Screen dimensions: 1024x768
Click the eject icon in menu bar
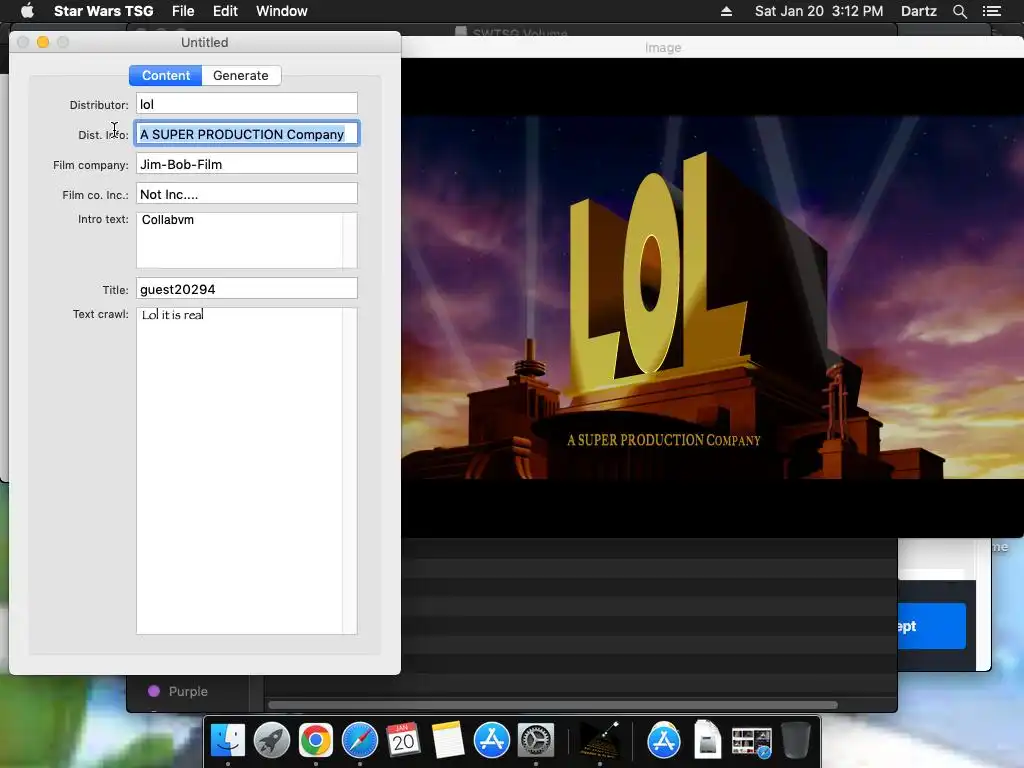tap(726, 11)
